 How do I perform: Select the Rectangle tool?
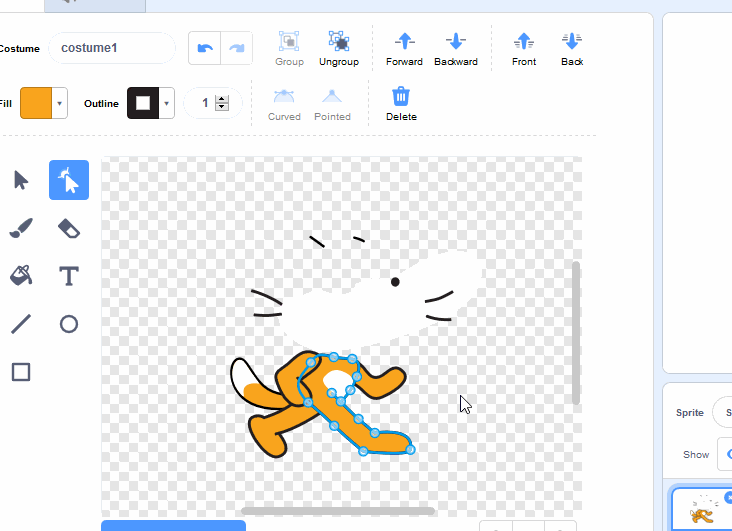(21, 372)
